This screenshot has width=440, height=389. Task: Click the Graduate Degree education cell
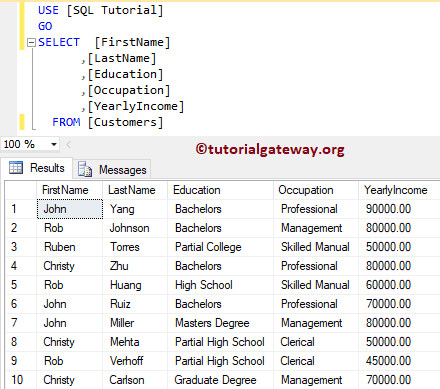220,380
